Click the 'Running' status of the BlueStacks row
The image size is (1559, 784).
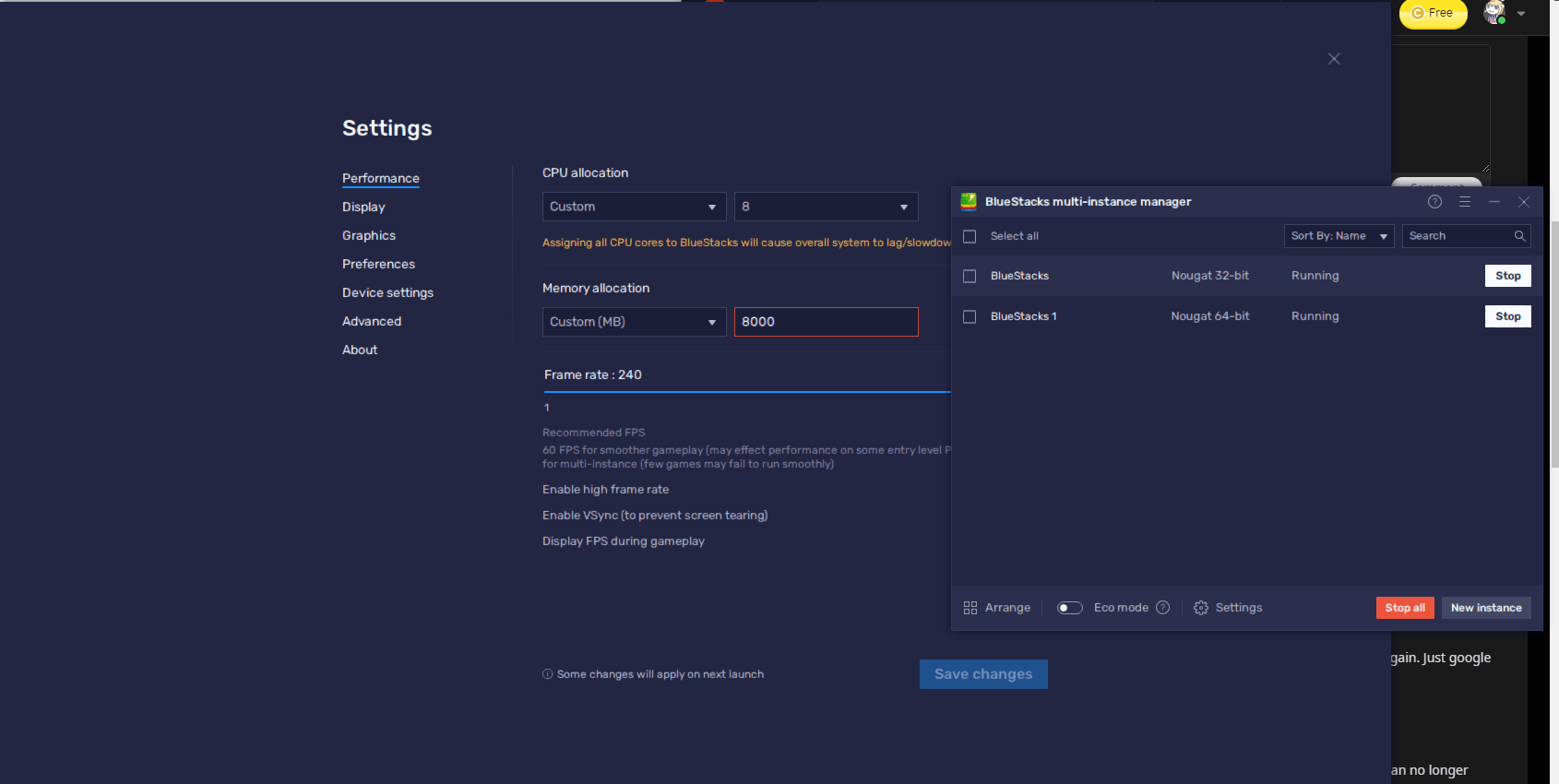[1315, 276]
